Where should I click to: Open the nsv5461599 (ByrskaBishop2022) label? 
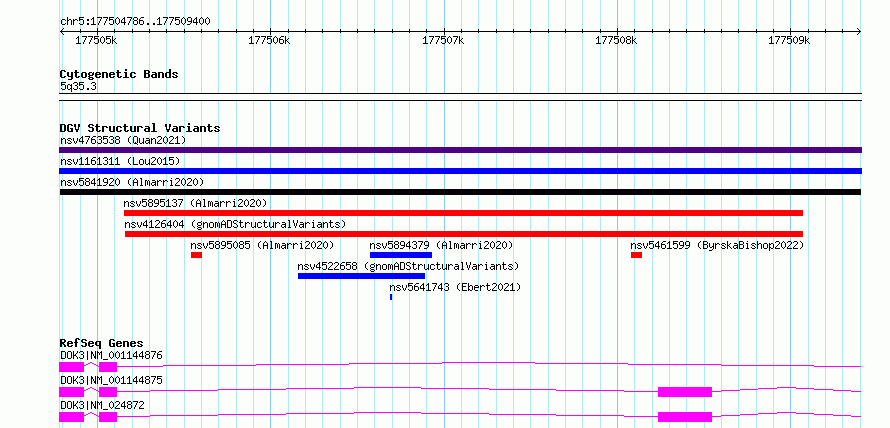pos(717,245)
